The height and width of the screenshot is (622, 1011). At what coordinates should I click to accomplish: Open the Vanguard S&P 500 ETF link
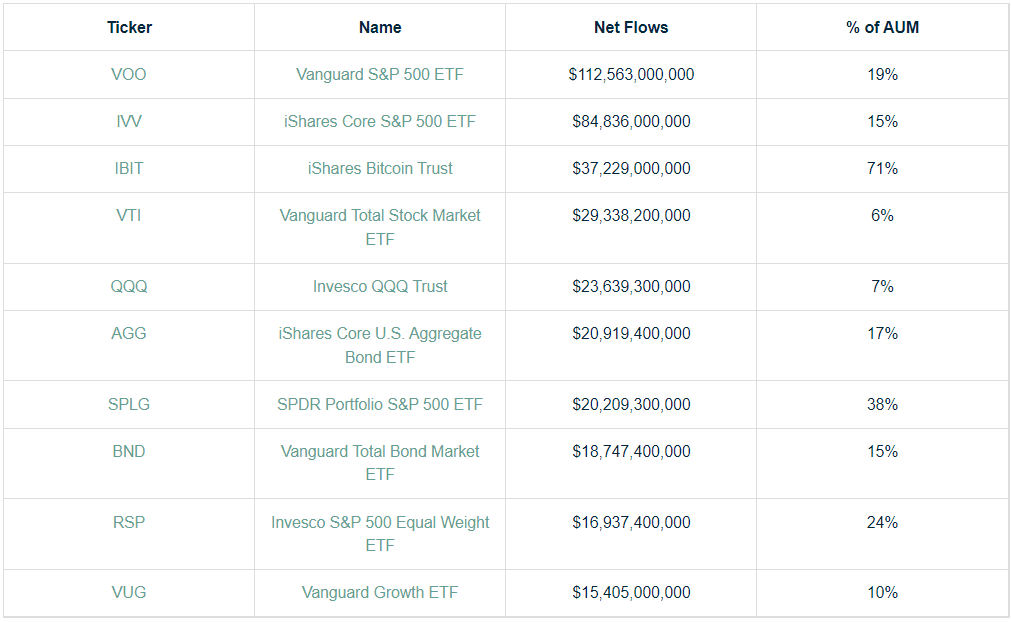380,75
